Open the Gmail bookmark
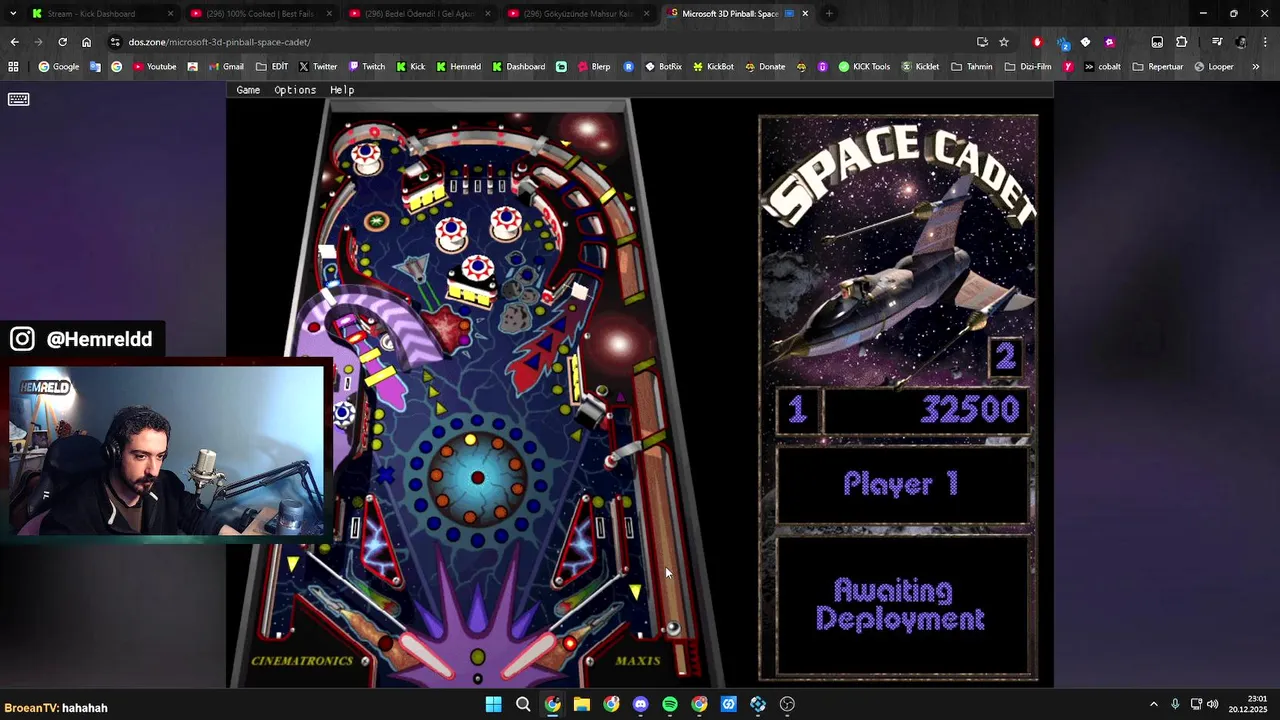 pyautogui.click(x=225, y=67)
